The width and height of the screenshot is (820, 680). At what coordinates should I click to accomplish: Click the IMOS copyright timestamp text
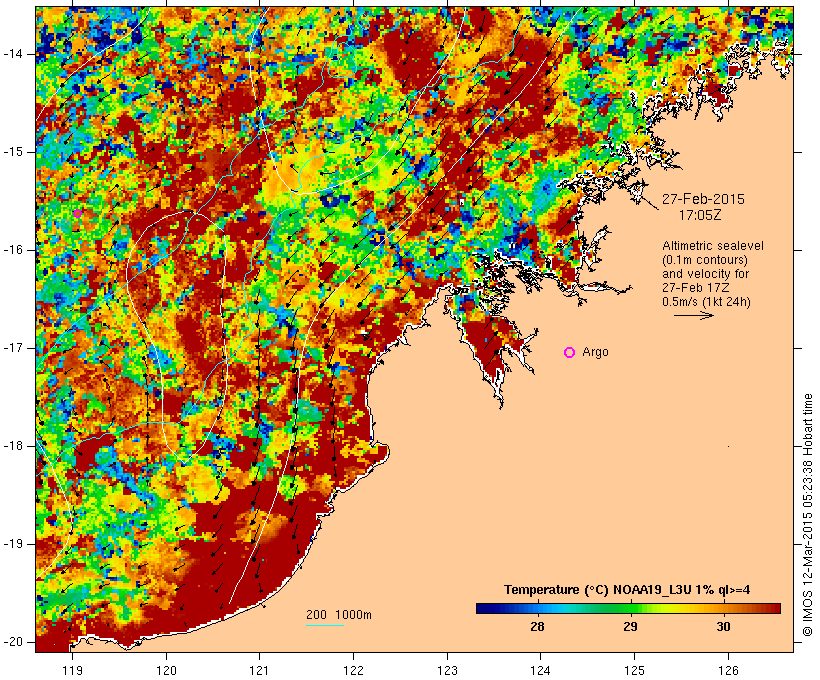point(807,515)
